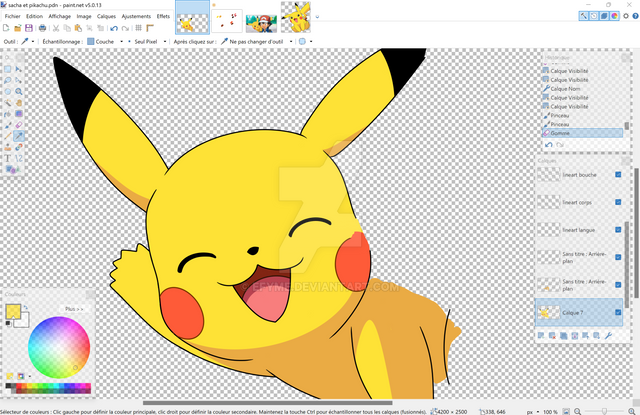Image resolution: width=640 pixels, height=415 pixels.
Task: Select the Color Picker tool in toolbox
Action: (19, 135)
